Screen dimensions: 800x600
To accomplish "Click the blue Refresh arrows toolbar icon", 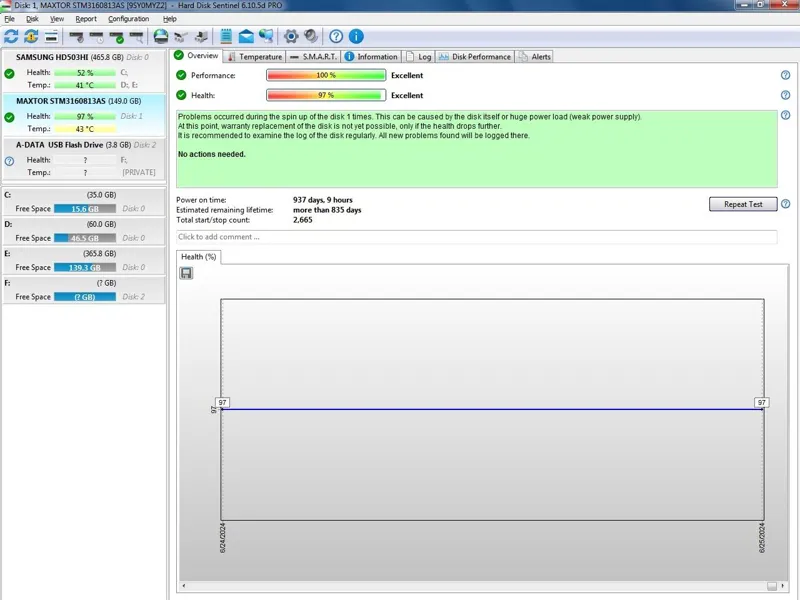I will [11, 37].
